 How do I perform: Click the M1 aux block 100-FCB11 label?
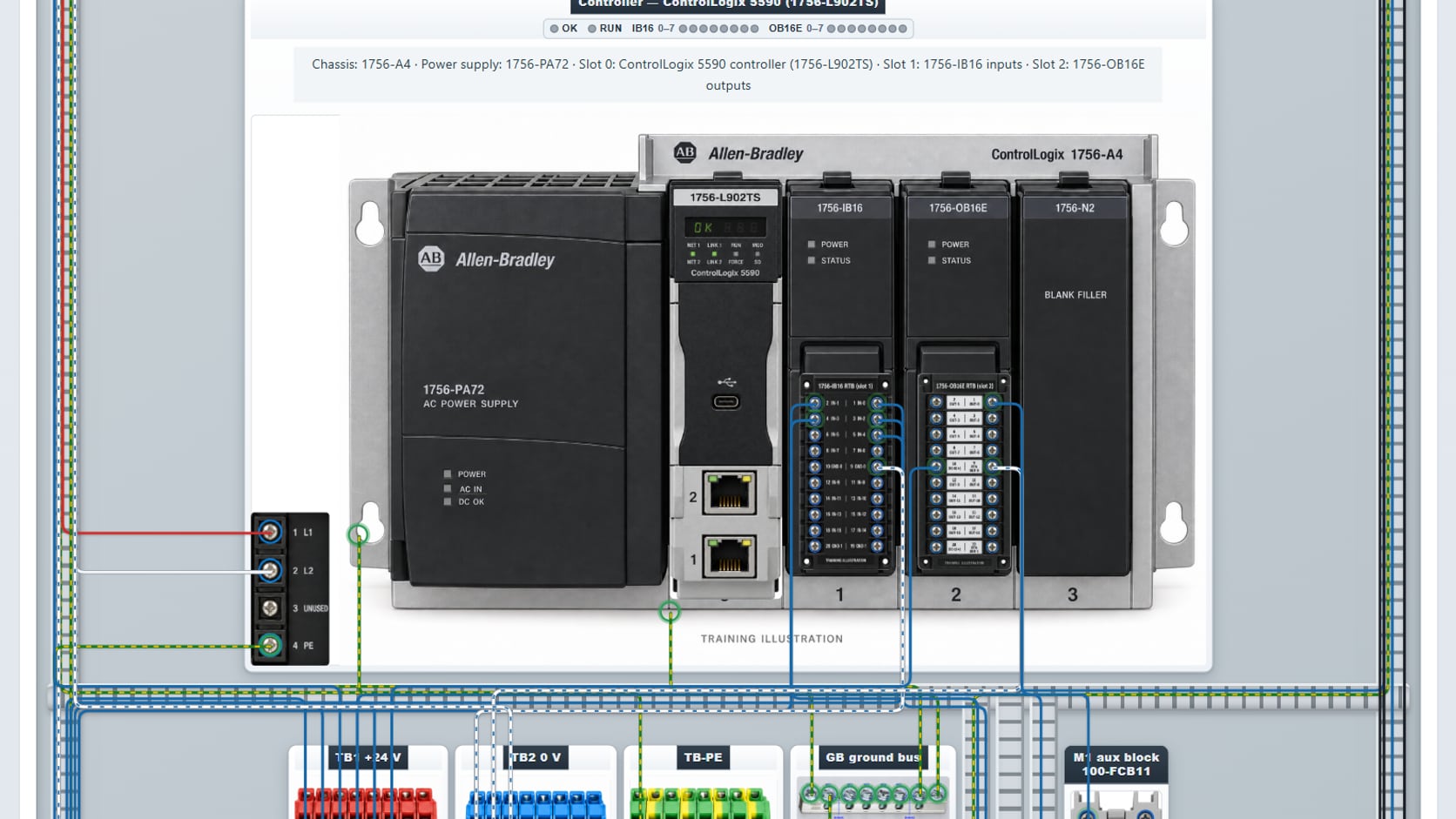[1116, 764]
